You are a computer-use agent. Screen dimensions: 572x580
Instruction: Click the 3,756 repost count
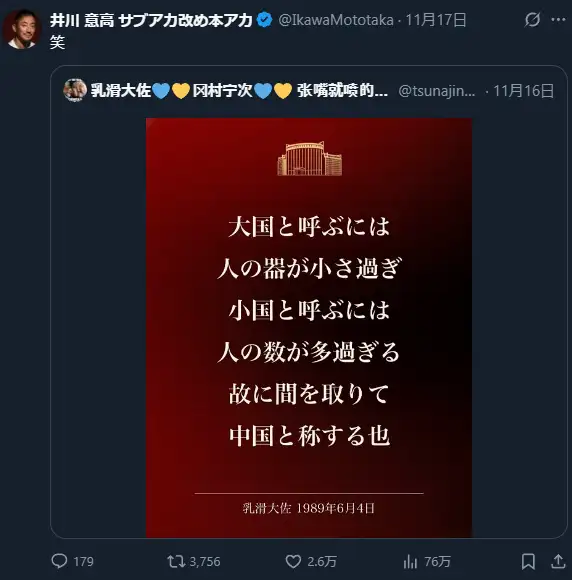[205, 562]
